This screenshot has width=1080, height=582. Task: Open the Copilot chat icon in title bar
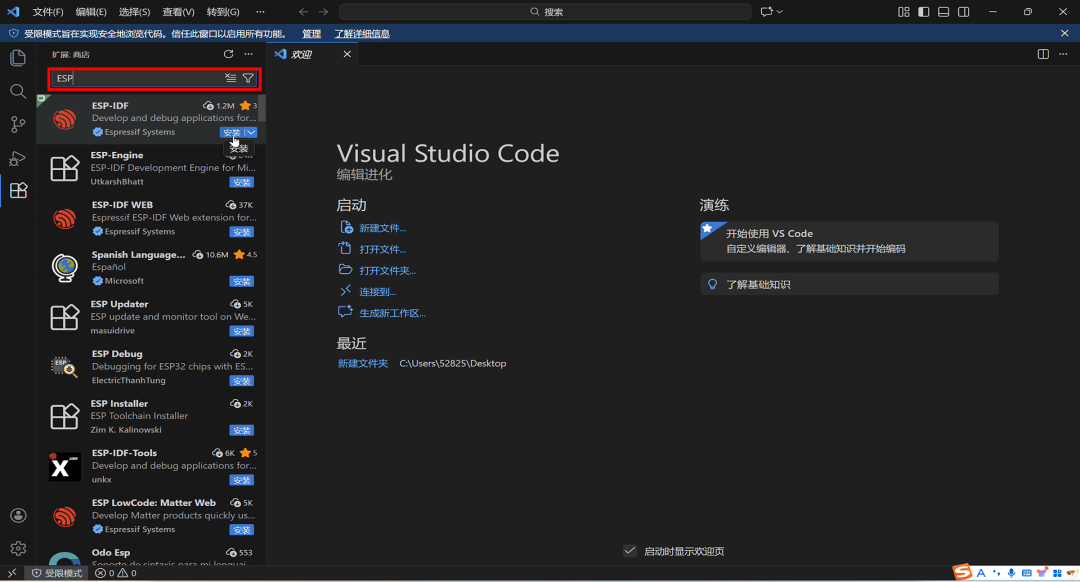(766, 12)
